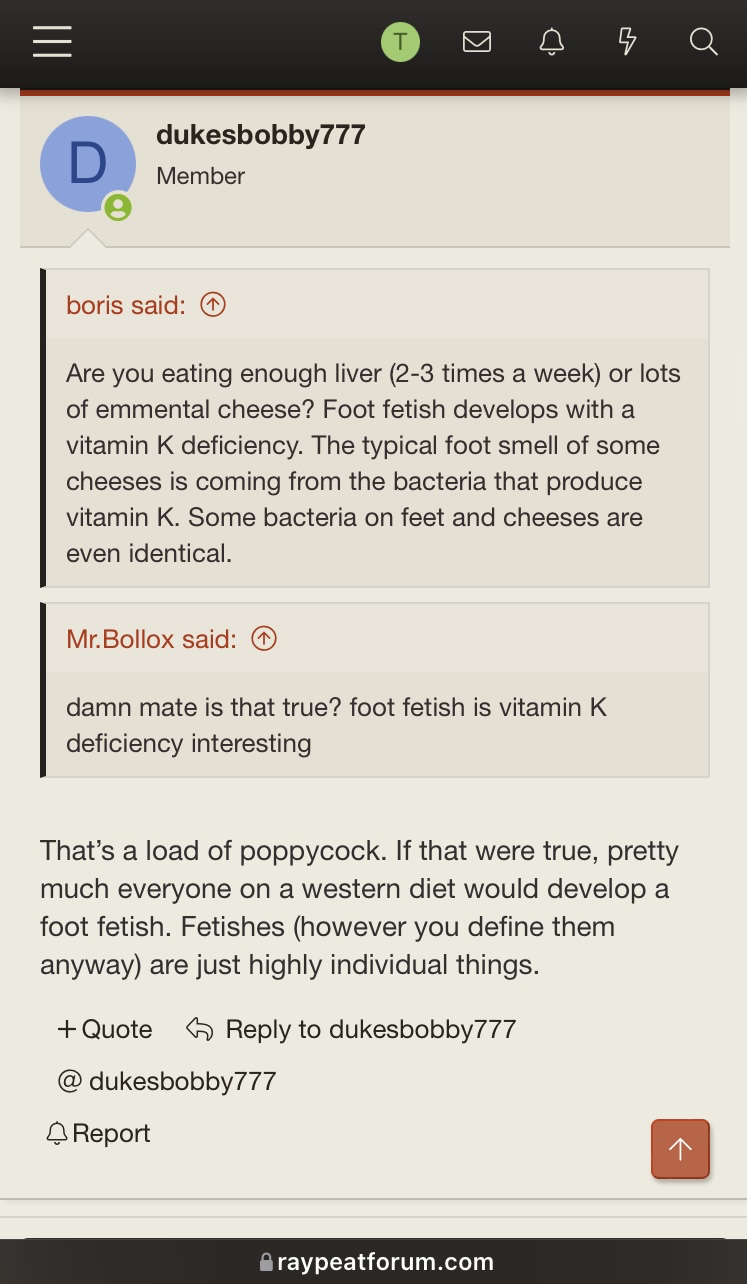Open the lightning bolt What's New icon
The width and height of the screenshot is (747, 1284).
[627, 42]
